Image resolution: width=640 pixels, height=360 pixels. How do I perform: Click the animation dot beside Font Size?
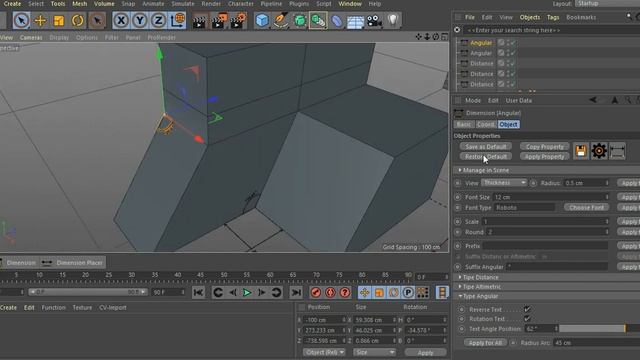(458, 197)
